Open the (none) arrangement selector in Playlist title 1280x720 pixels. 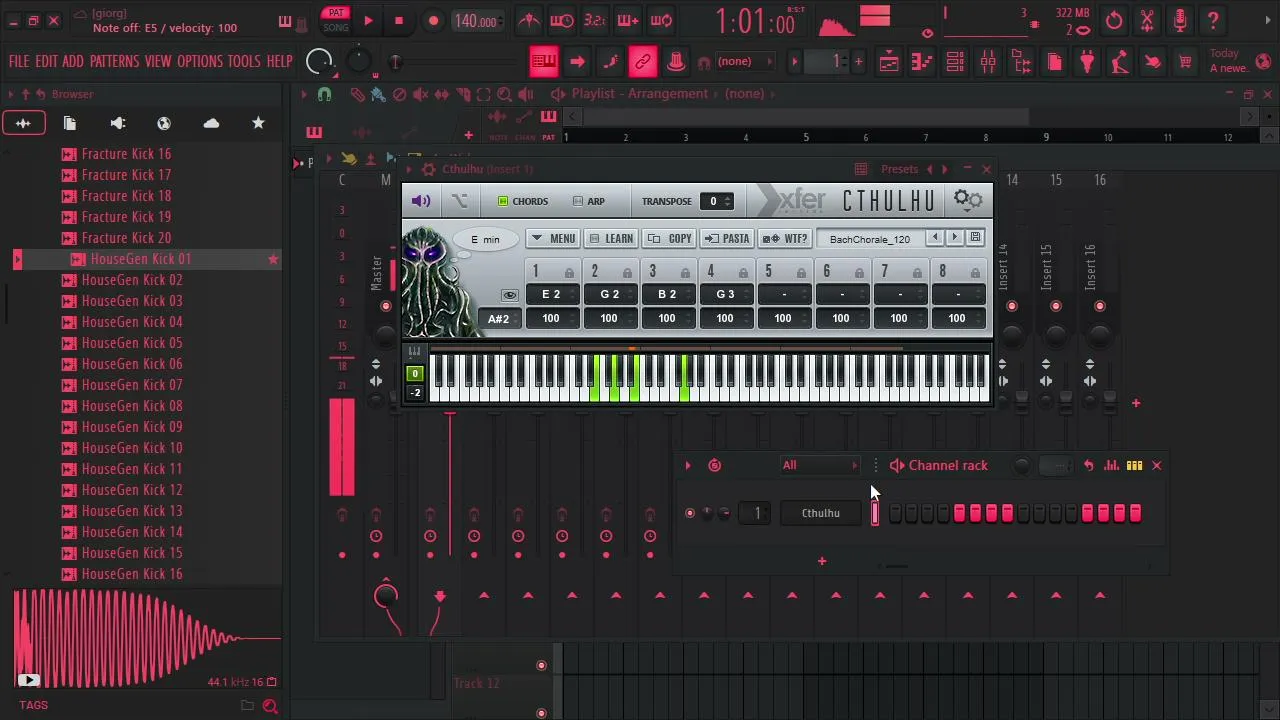point(745,94)
